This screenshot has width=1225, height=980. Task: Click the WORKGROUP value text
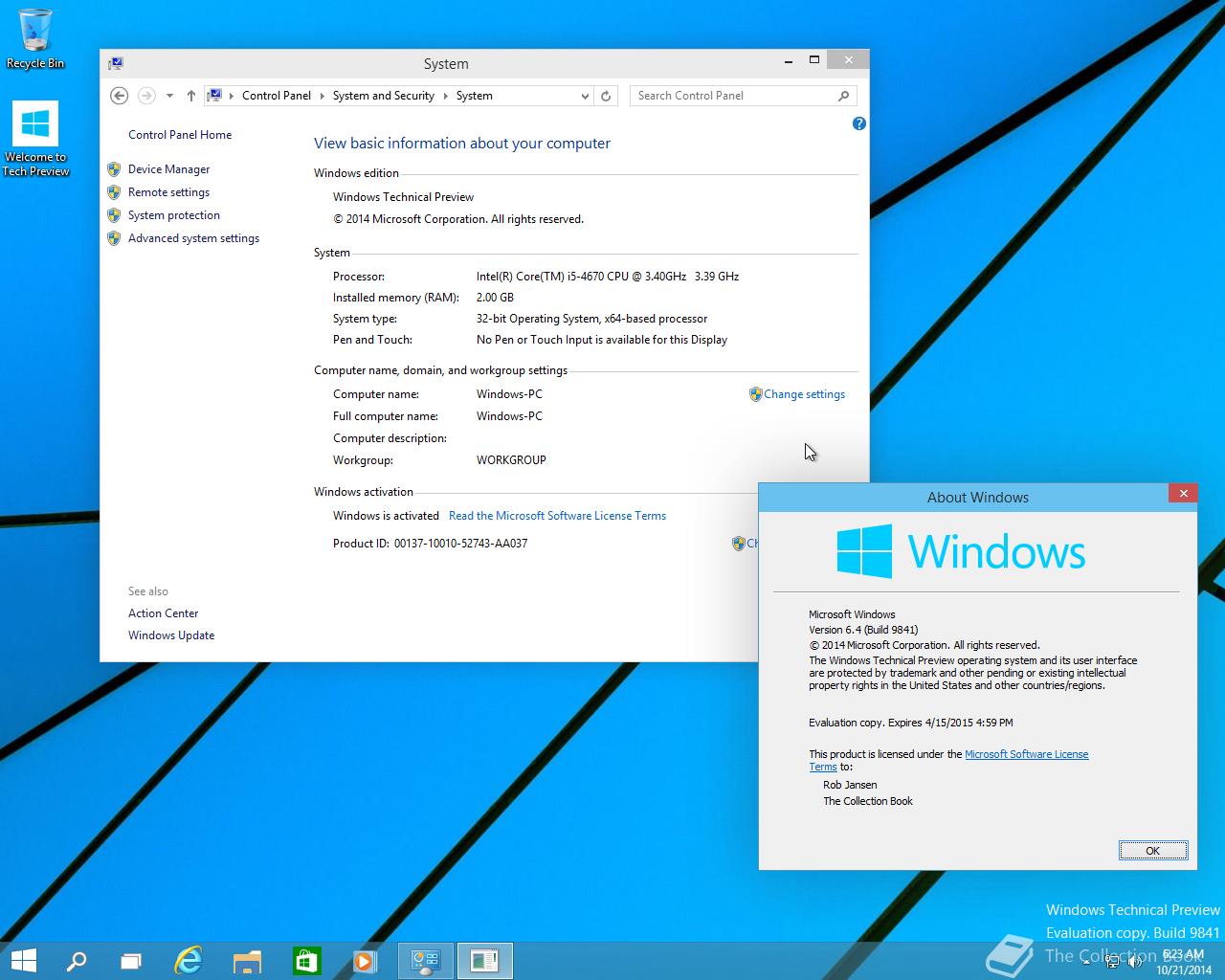pos(511,460)
